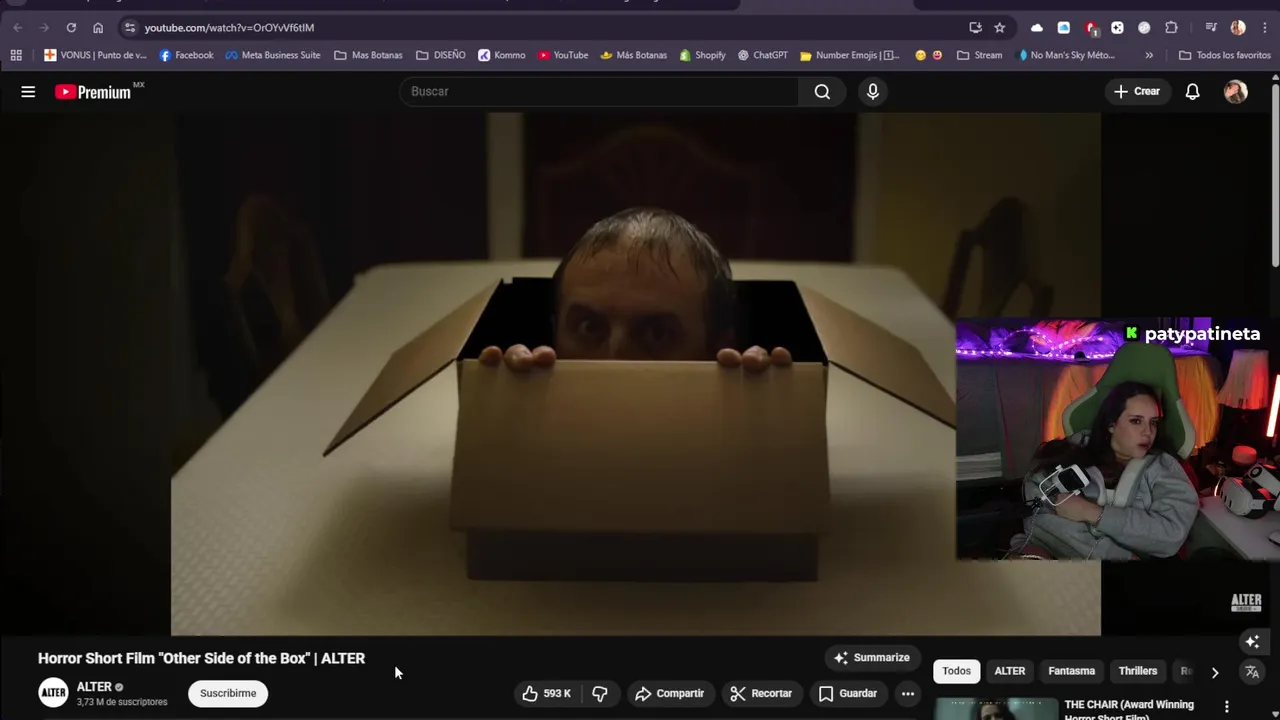Viewport: 1280px width, 720px height.
Task: Select the Thrillers filter chip
Action: click(1138, 671)
